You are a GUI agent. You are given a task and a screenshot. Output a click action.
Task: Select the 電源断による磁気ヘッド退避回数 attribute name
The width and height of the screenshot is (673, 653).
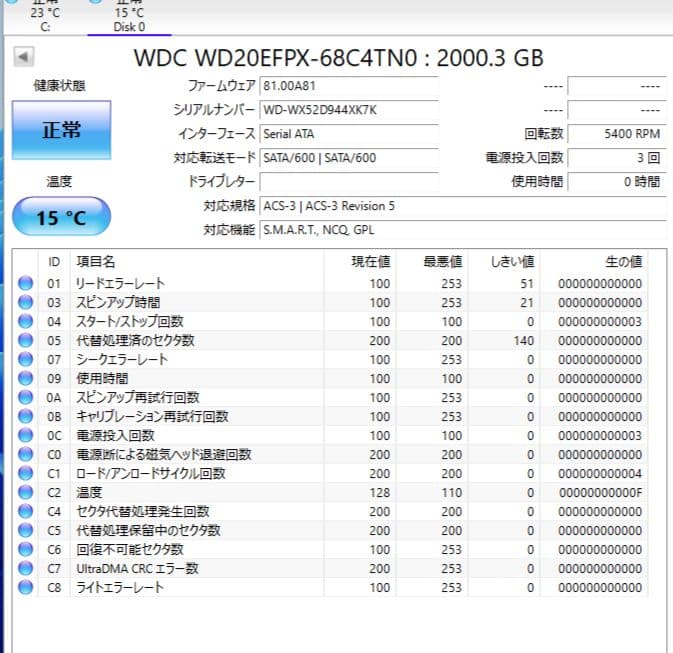pyautogui.click(x=164, y=454)
